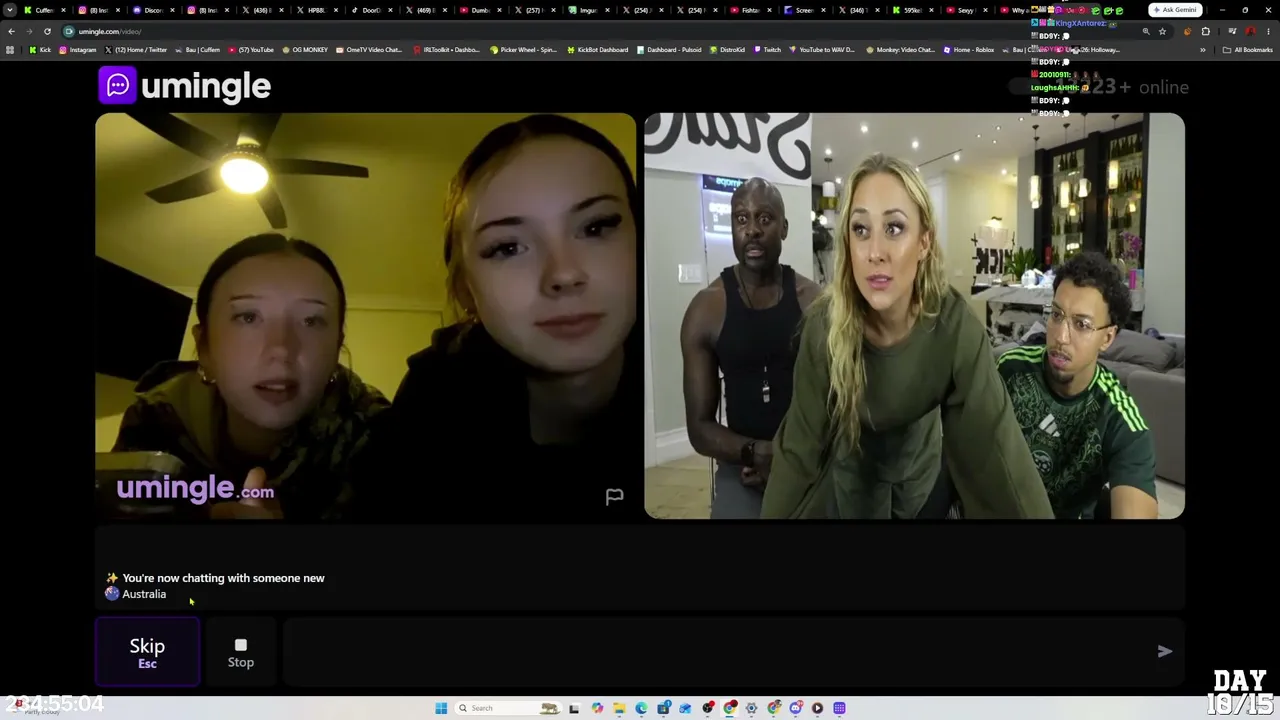Open the zoom magnifier in address bar
This screenshot has height=720, width=1280.
coord(1146,31)
